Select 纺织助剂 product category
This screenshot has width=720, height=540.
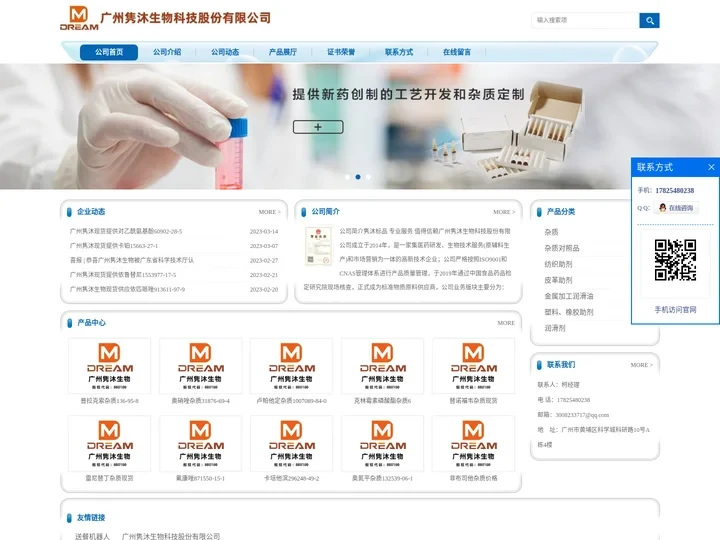tap(558, 264)
